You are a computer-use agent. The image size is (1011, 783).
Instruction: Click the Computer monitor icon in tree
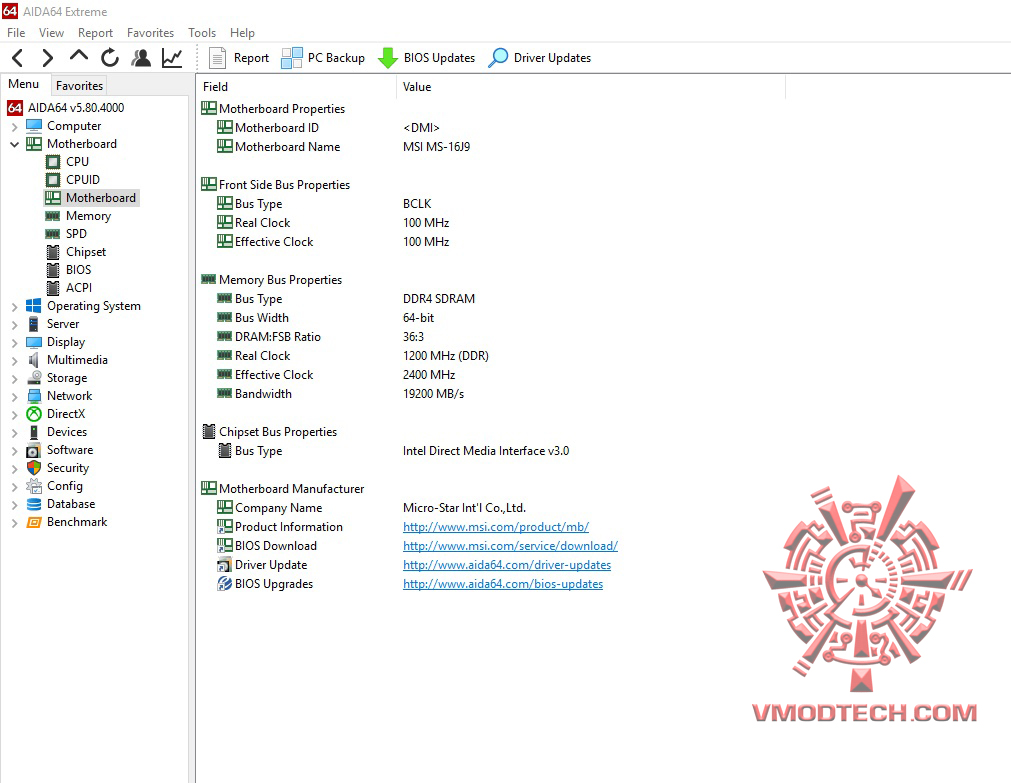[x=34, y=126]
